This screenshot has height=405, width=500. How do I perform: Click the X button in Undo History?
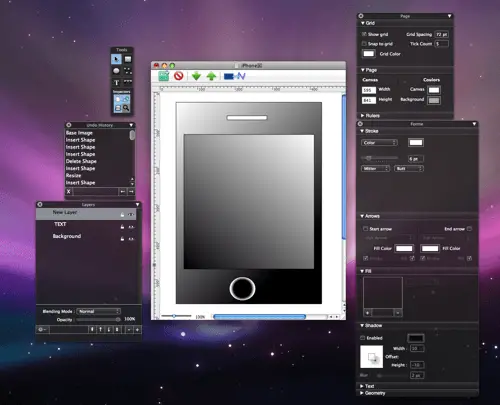tap(68, 191)
